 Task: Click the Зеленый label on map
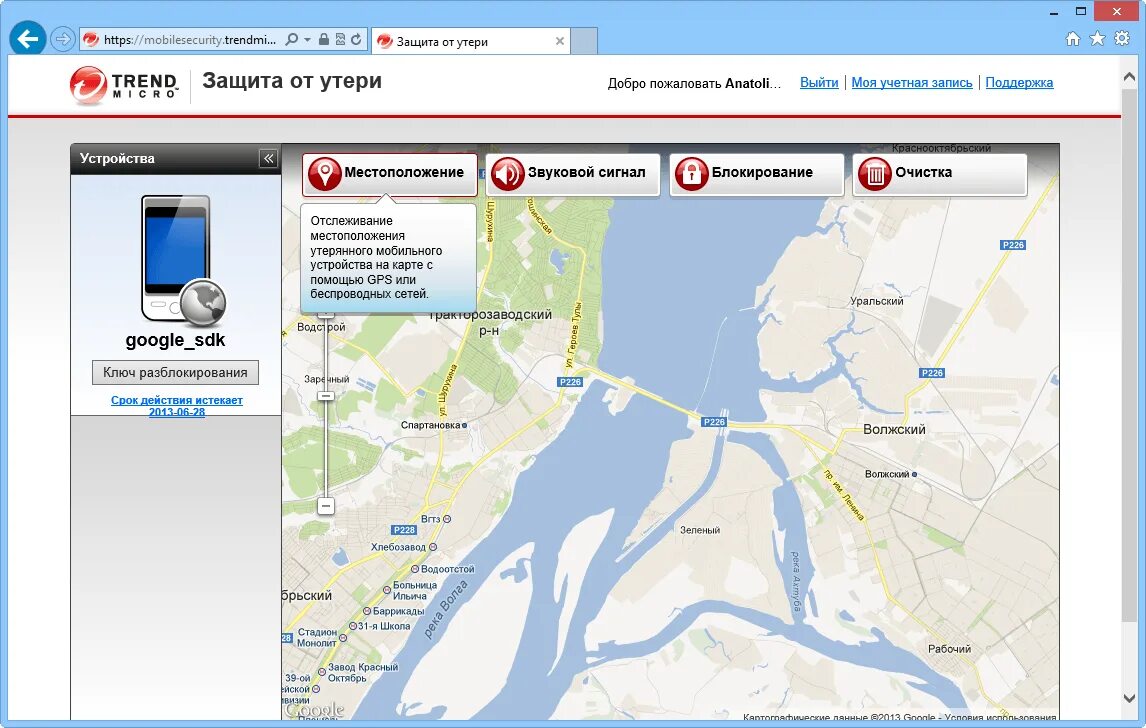coord(700,531)
